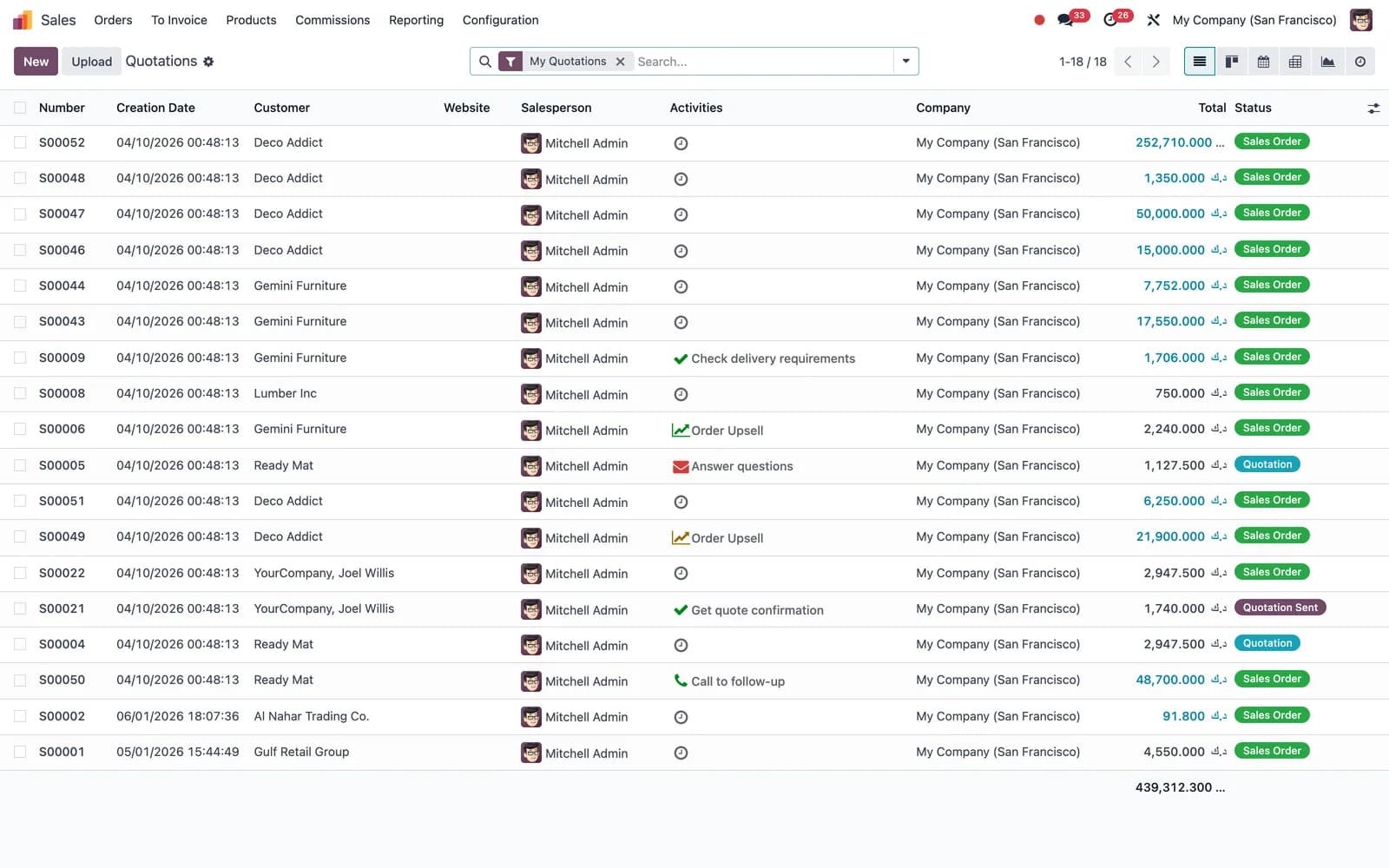
Task: Open the messages icon with badge 33
Action: pyautogui.click(x=1065, y=20)
